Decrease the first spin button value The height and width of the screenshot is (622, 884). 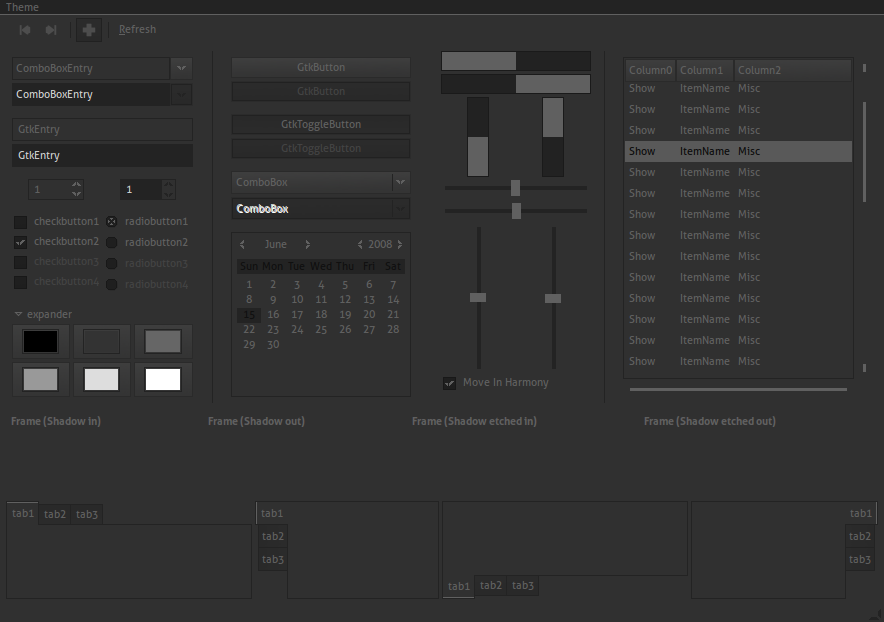point(77,193)
